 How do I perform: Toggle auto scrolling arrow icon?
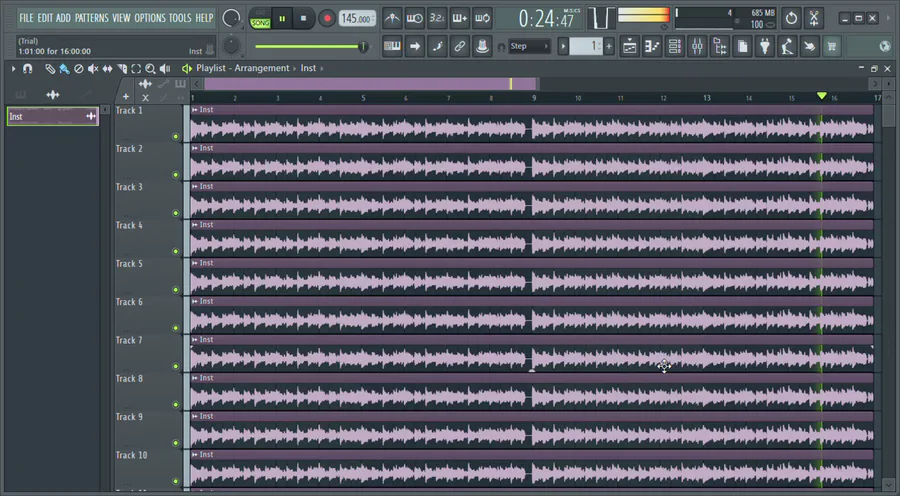pos(414,46)
